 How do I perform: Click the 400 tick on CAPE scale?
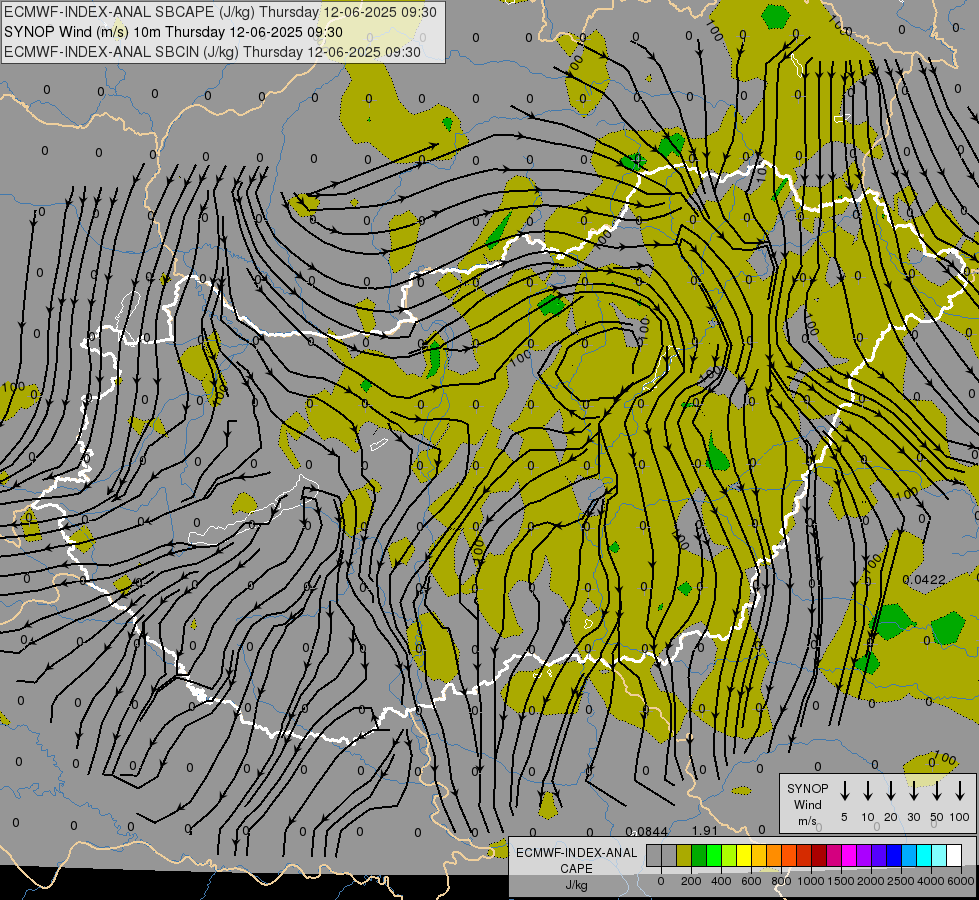pos(721,881)
